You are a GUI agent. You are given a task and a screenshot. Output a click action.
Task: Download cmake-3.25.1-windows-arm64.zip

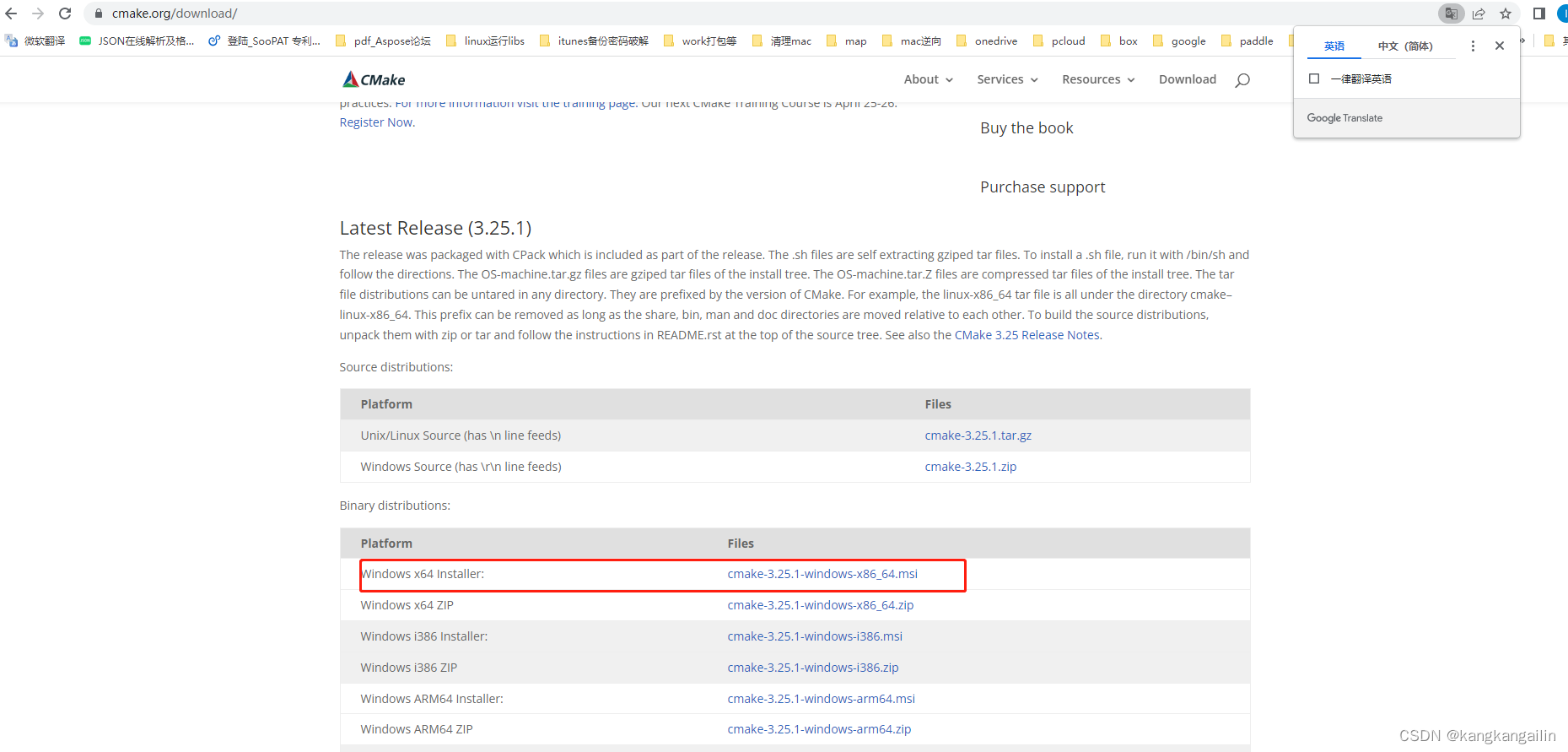tap(819, 729)
